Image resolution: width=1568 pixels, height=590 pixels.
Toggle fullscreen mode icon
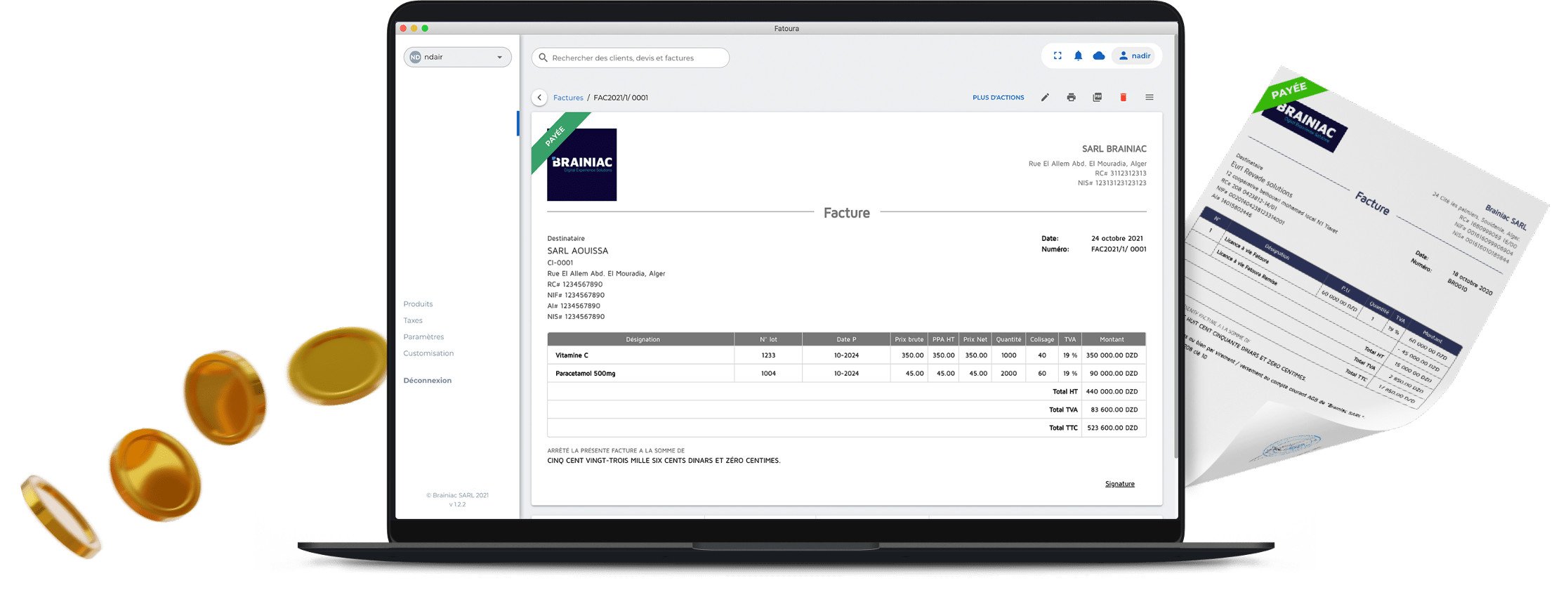pos(1058,55)
